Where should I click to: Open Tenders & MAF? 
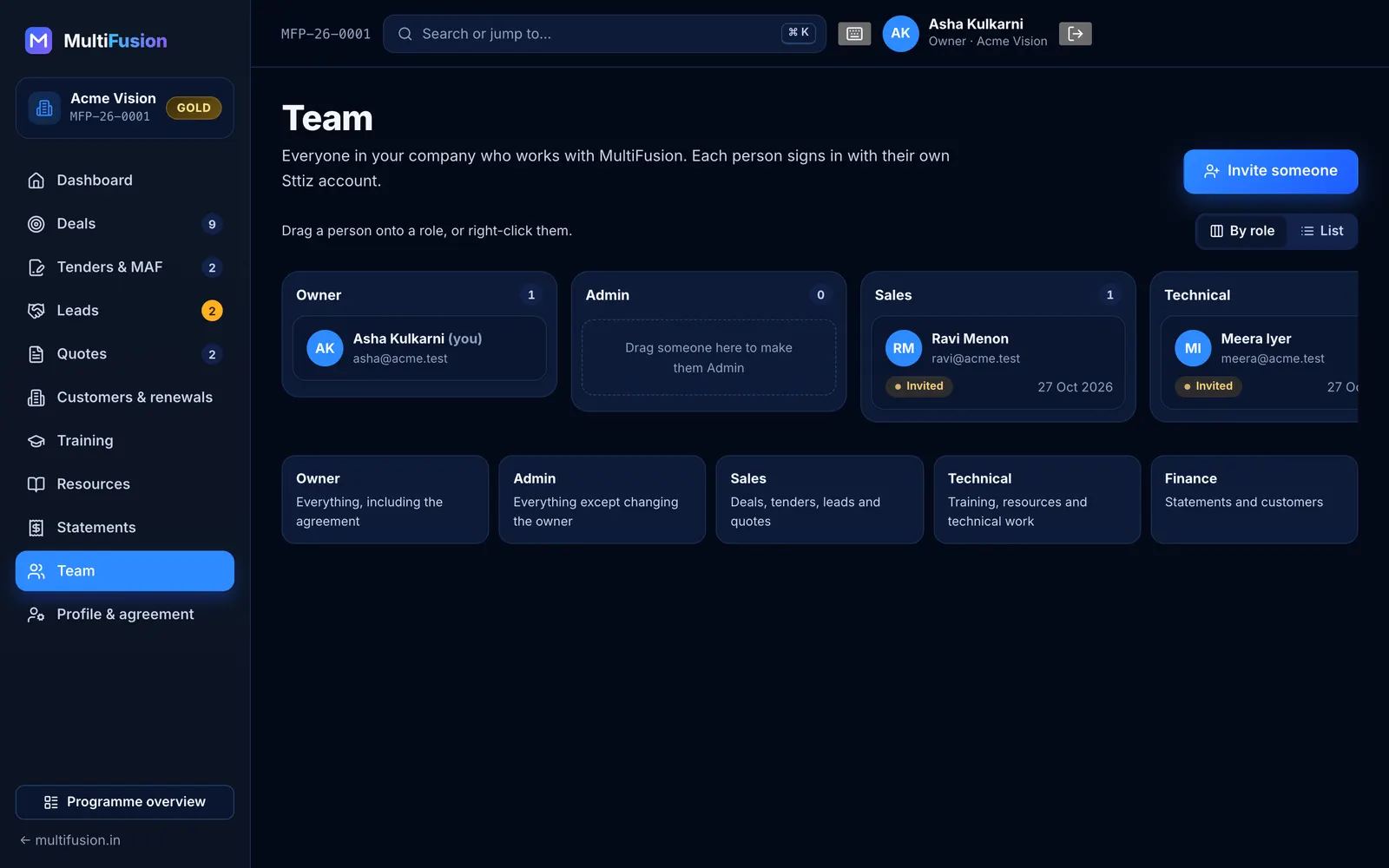coord(125,267)
